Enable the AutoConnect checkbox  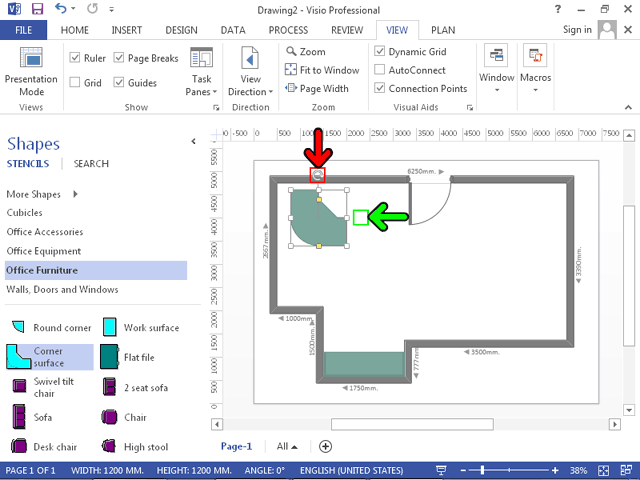pyautogui.click(x=380, y=70)
